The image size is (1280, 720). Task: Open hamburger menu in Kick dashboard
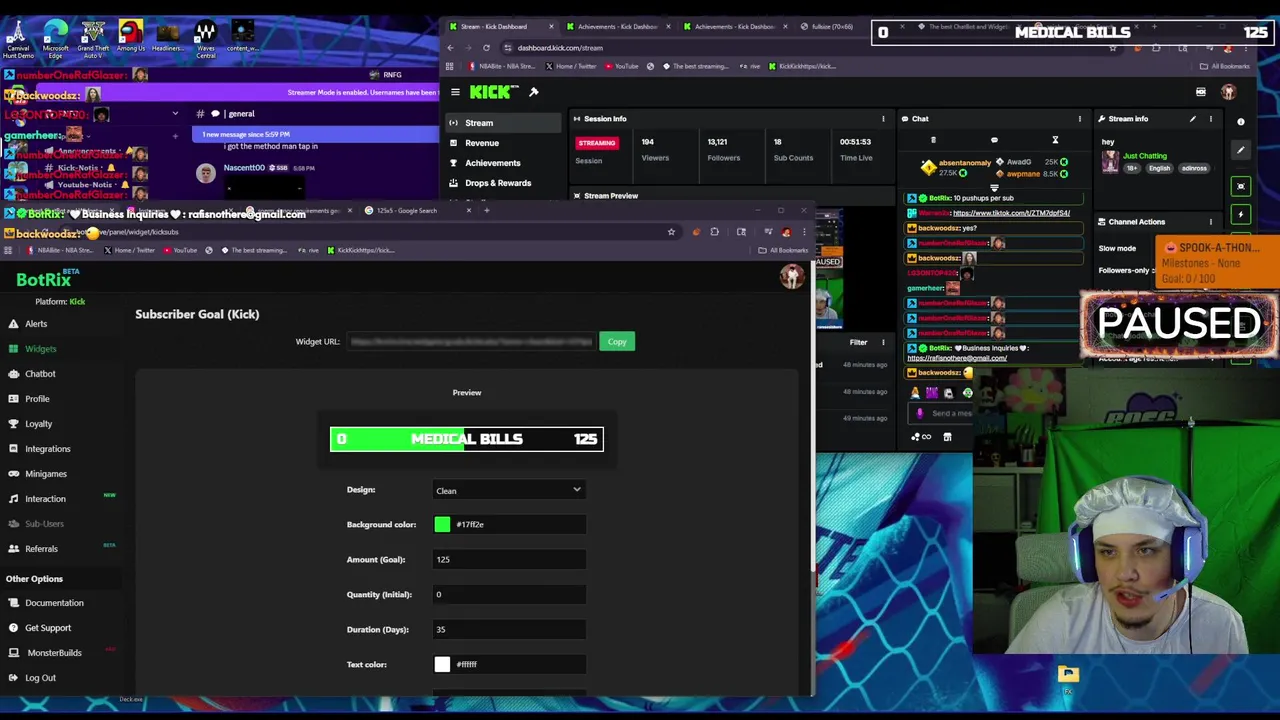[x=455, y=92]
